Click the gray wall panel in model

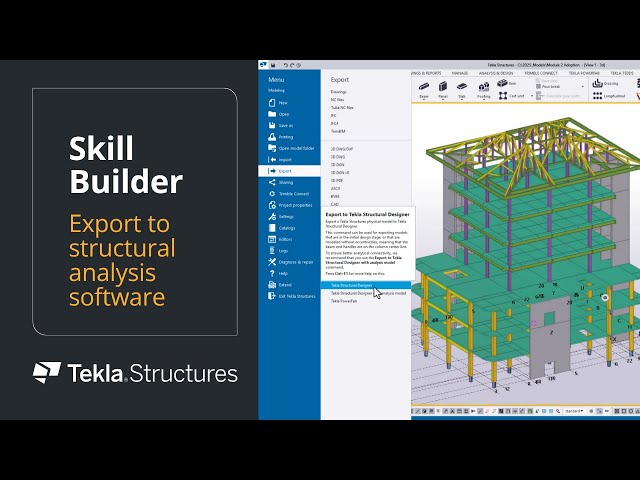point(549,338)
